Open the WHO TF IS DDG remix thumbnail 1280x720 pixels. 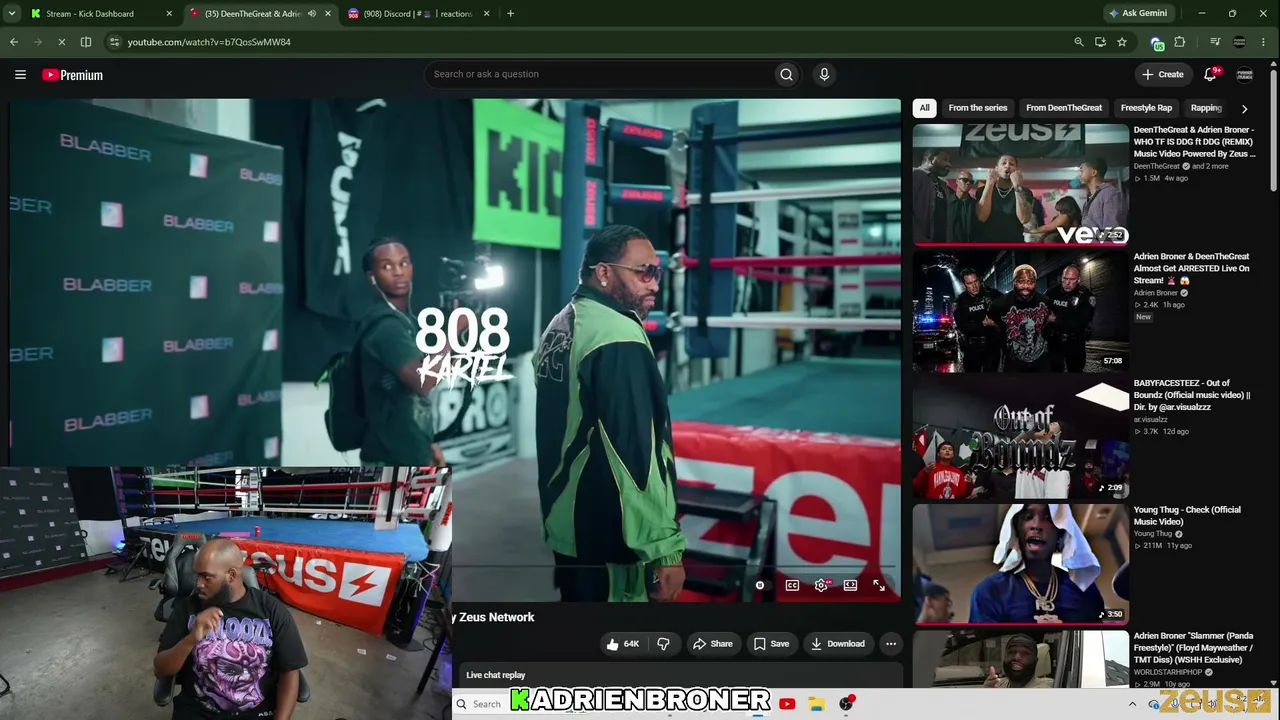pyautogui.click(x=1020, y=185)
